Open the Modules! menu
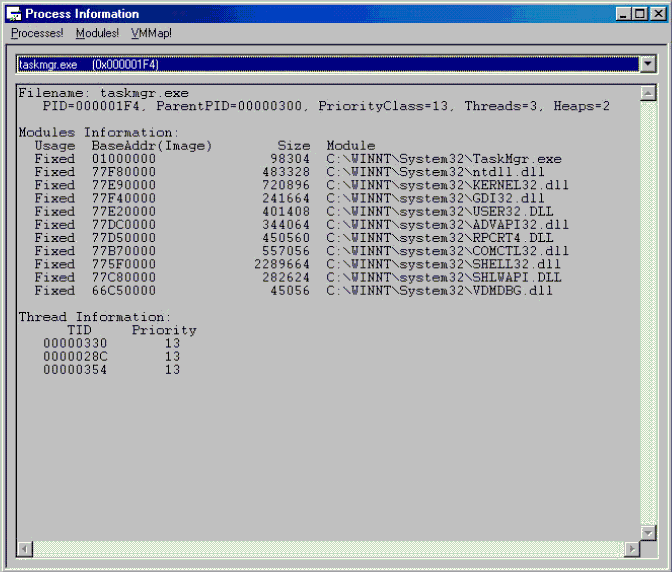Screen dimensions: 672x572 97,33
